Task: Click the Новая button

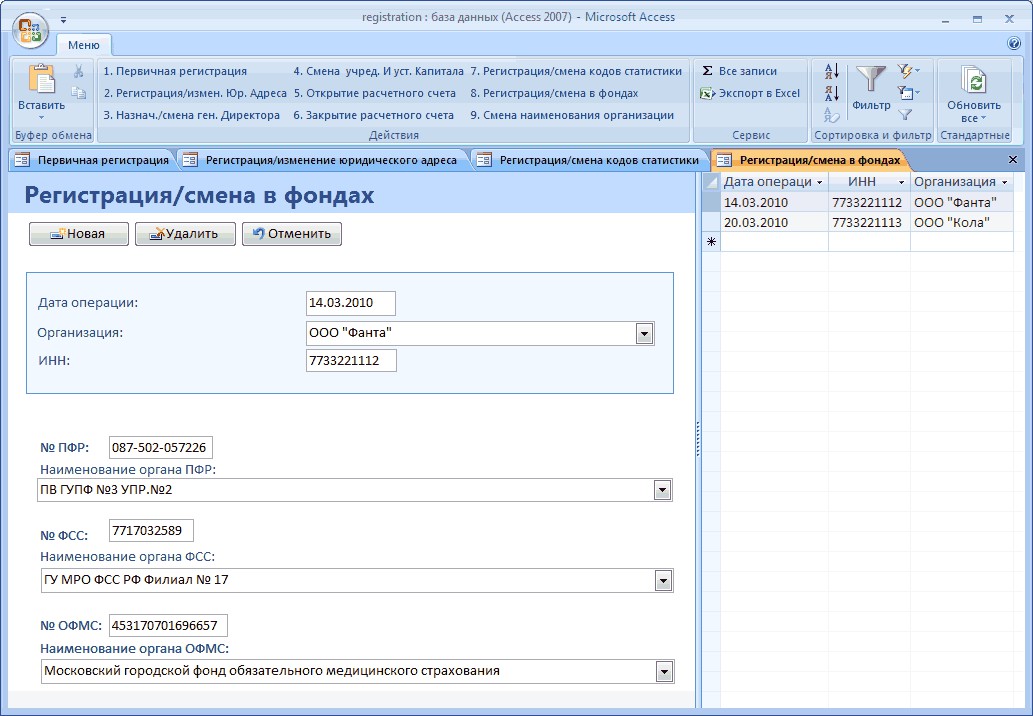Action: 79,234
